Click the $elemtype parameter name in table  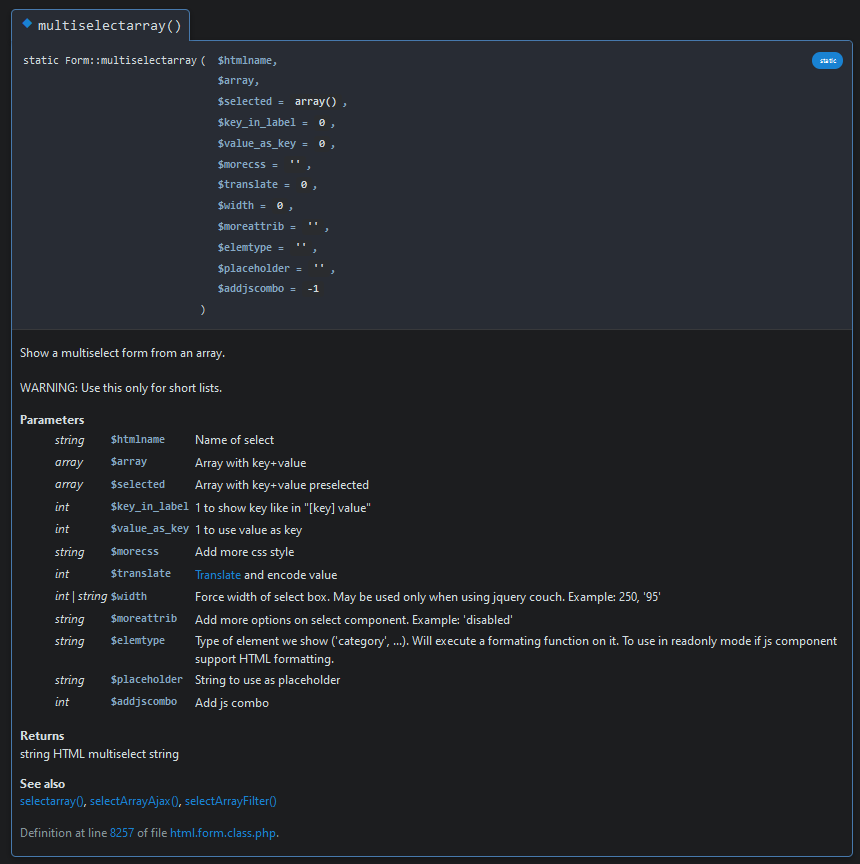[x=137, y=641]
